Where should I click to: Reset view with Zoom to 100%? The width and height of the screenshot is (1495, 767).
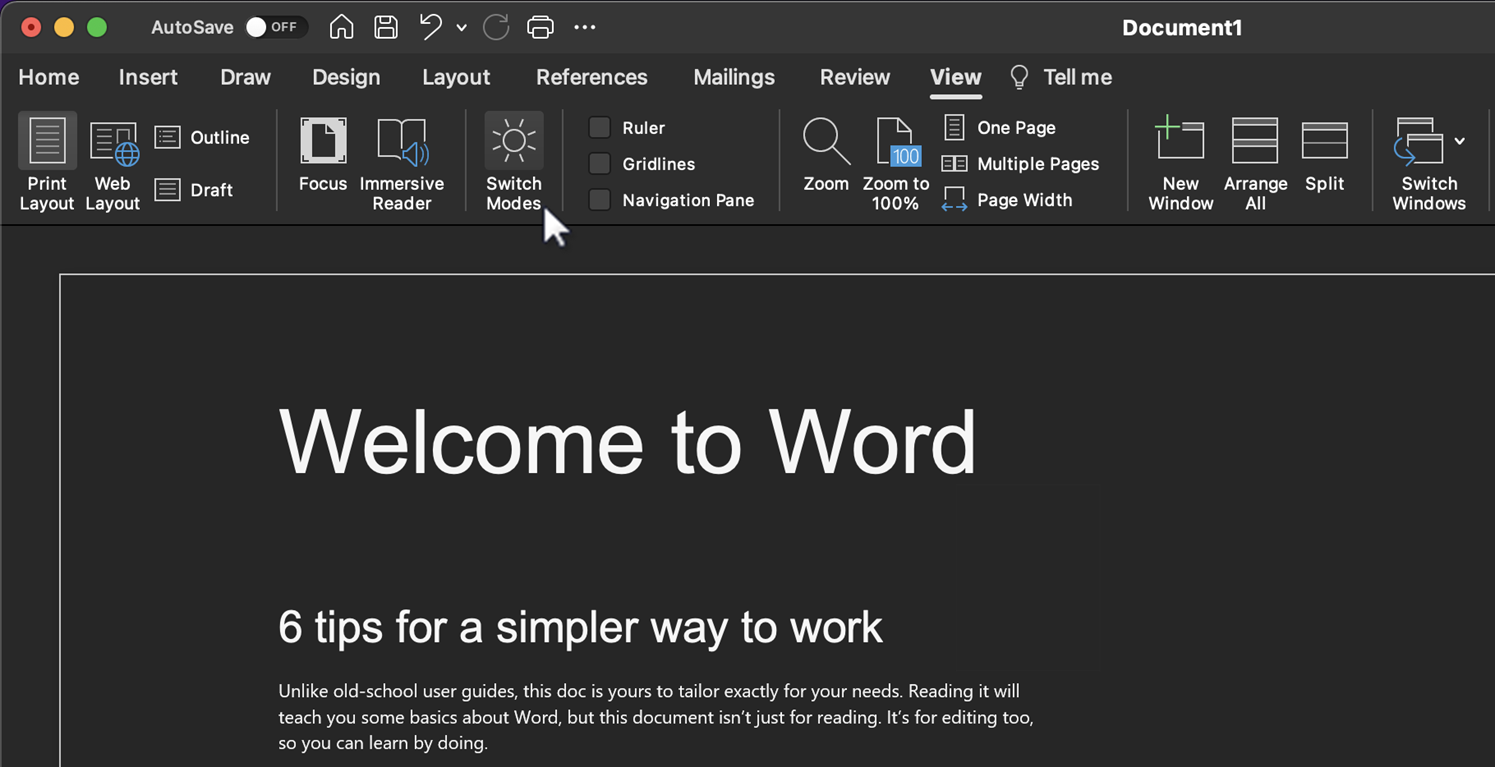tap(896, 143)
